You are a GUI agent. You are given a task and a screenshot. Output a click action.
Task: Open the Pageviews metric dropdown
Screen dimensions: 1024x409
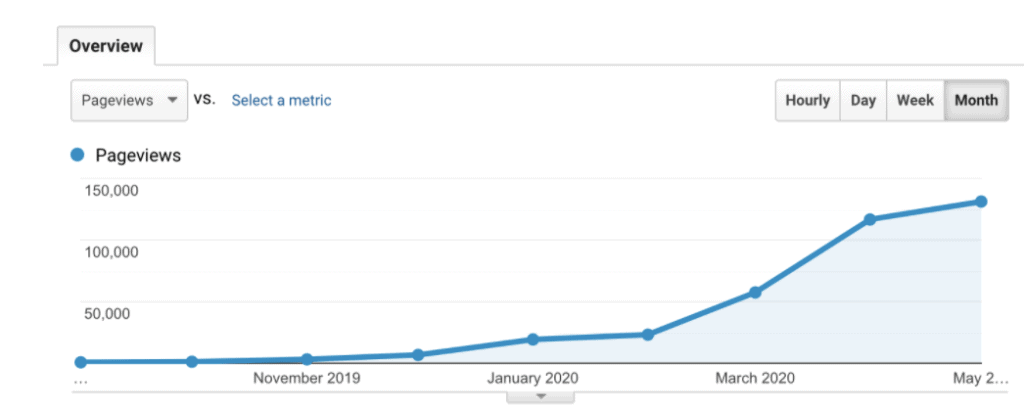(x=130, y=100)
